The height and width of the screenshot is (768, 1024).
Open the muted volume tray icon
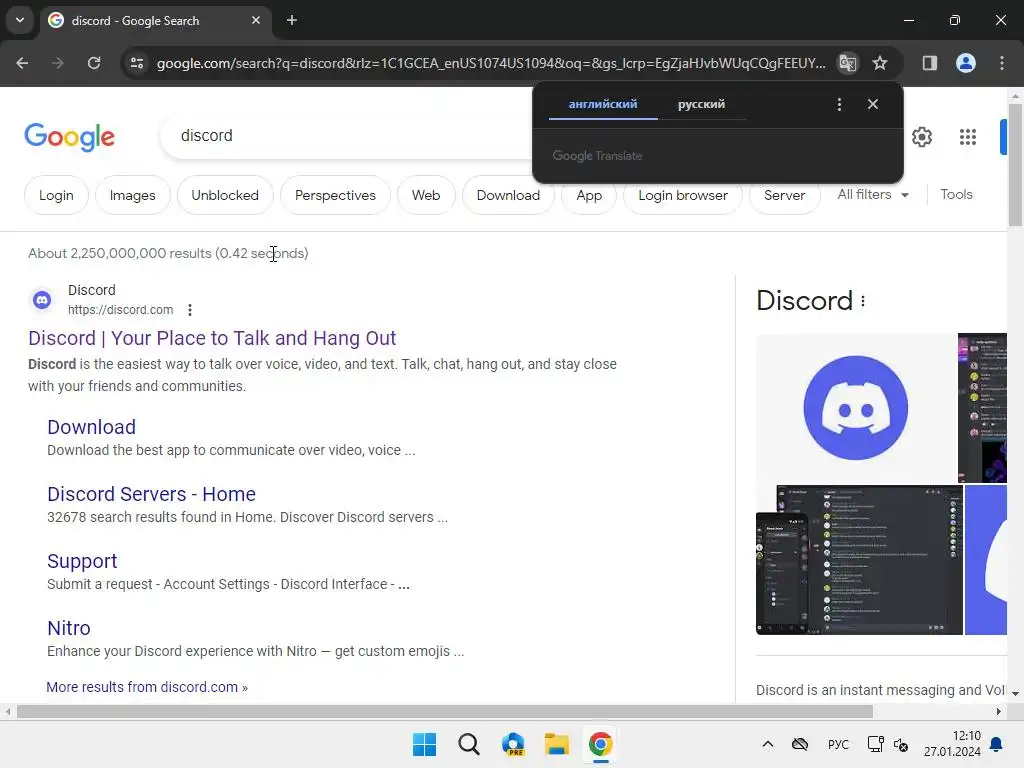[x=901, y=744]
